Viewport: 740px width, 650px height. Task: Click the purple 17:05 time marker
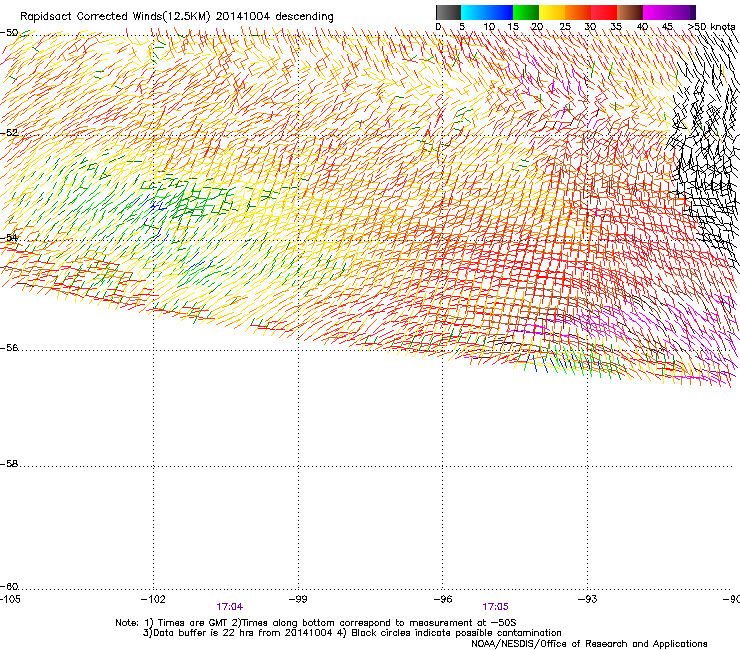click(496, 607)
